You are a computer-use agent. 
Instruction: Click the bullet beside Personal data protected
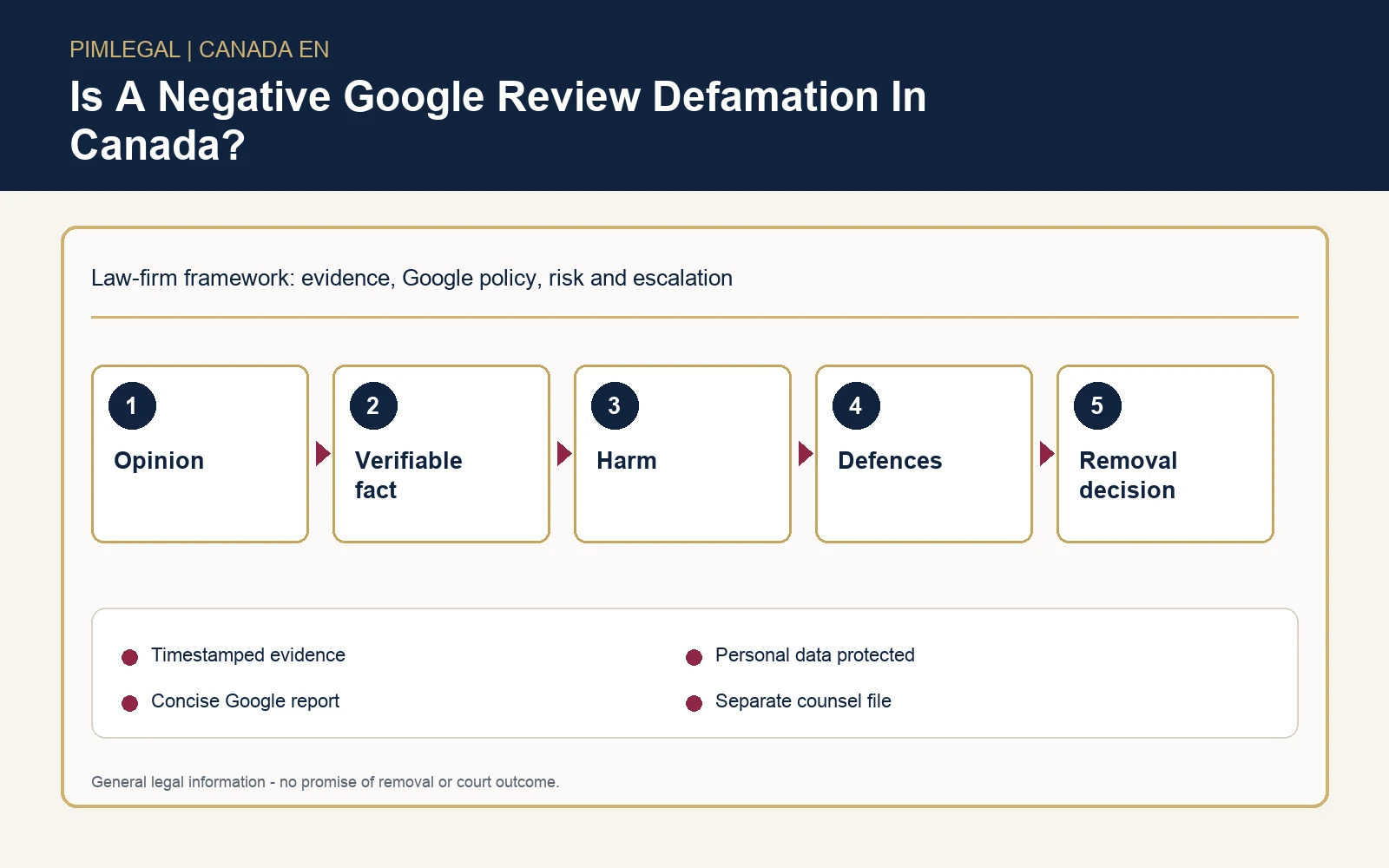coord(694,657)
